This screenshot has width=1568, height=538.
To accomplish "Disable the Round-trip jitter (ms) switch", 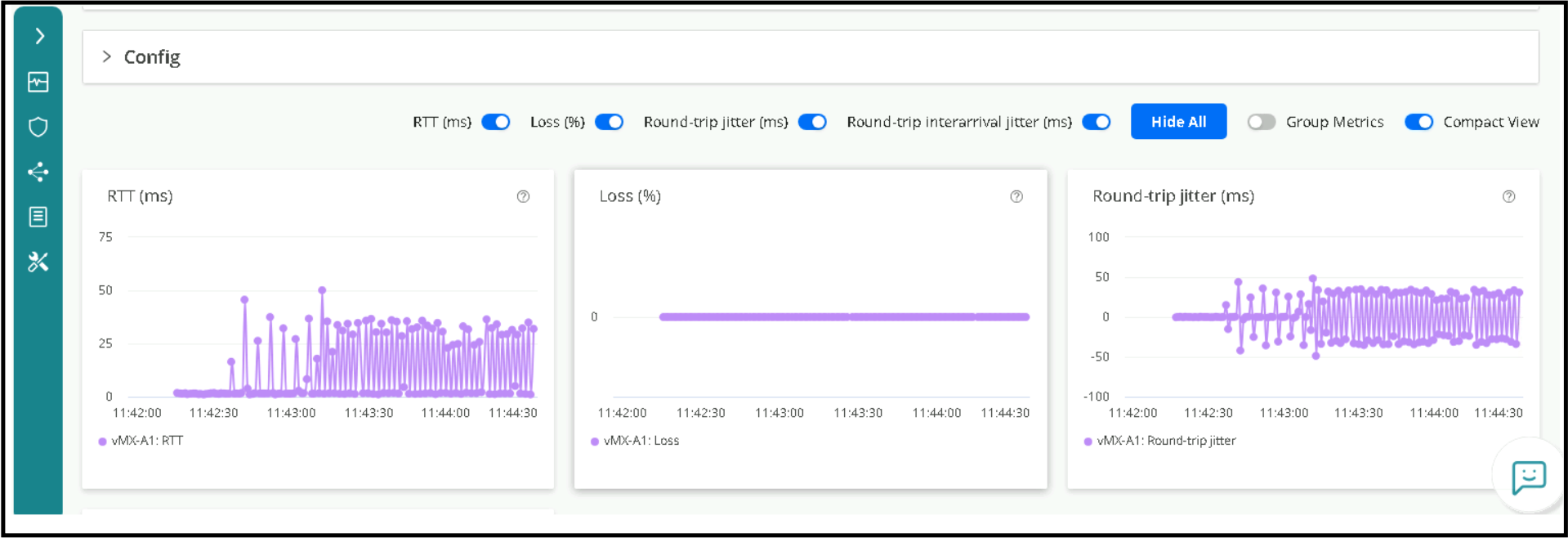I will (x=812, y=122).
